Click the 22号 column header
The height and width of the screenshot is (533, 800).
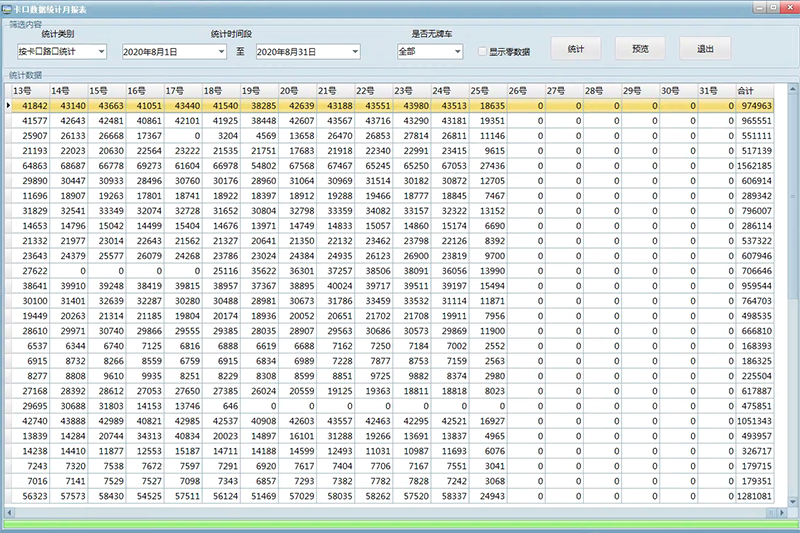point(372,90)
